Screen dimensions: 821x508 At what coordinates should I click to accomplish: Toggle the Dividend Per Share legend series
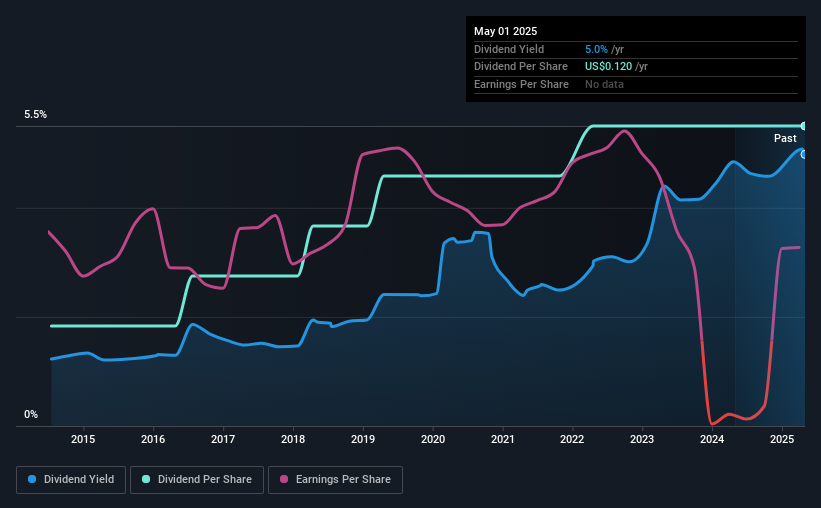(197, 480)
